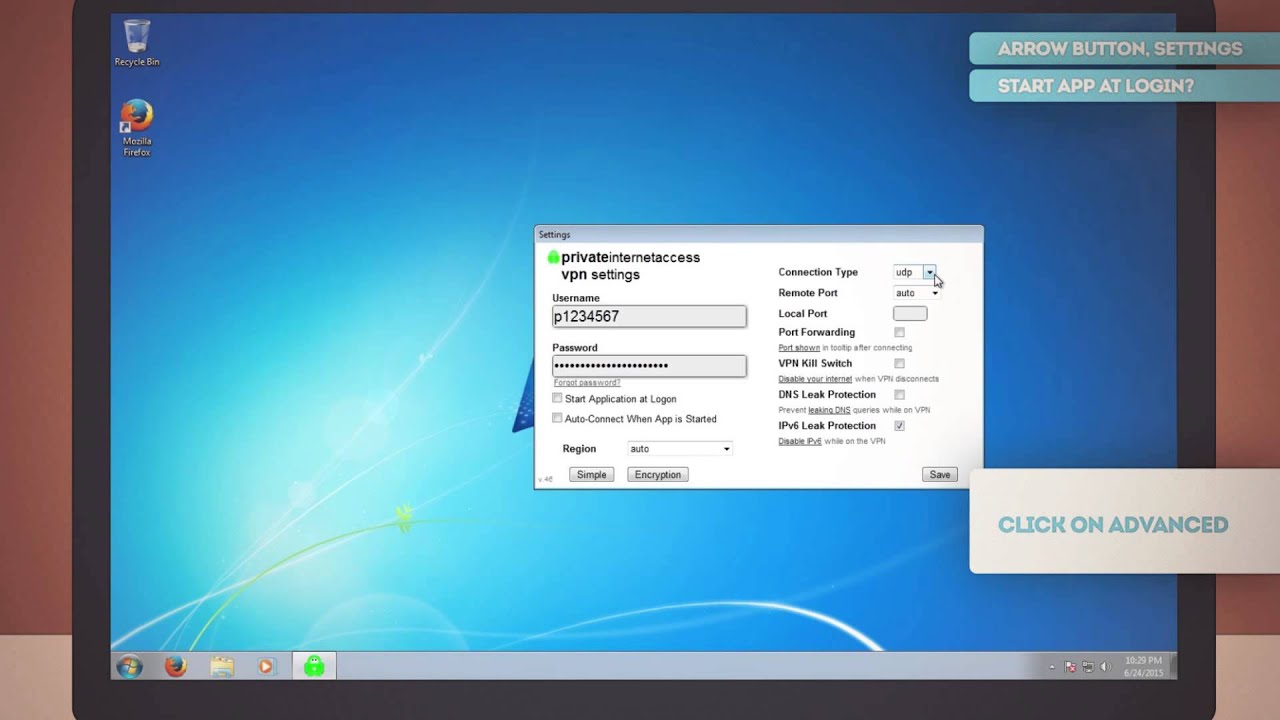Open the taskbar clock and date

tap(1143, 667)
